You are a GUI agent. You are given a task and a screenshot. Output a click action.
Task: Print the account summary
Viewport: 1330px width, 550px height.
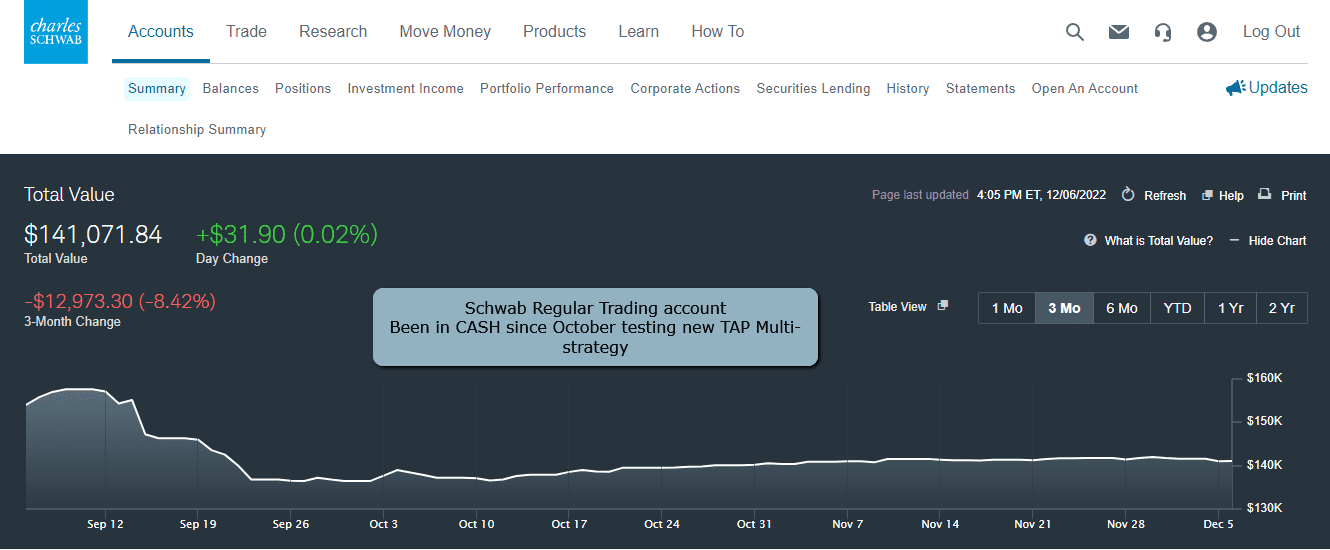tap(1281, 195)
